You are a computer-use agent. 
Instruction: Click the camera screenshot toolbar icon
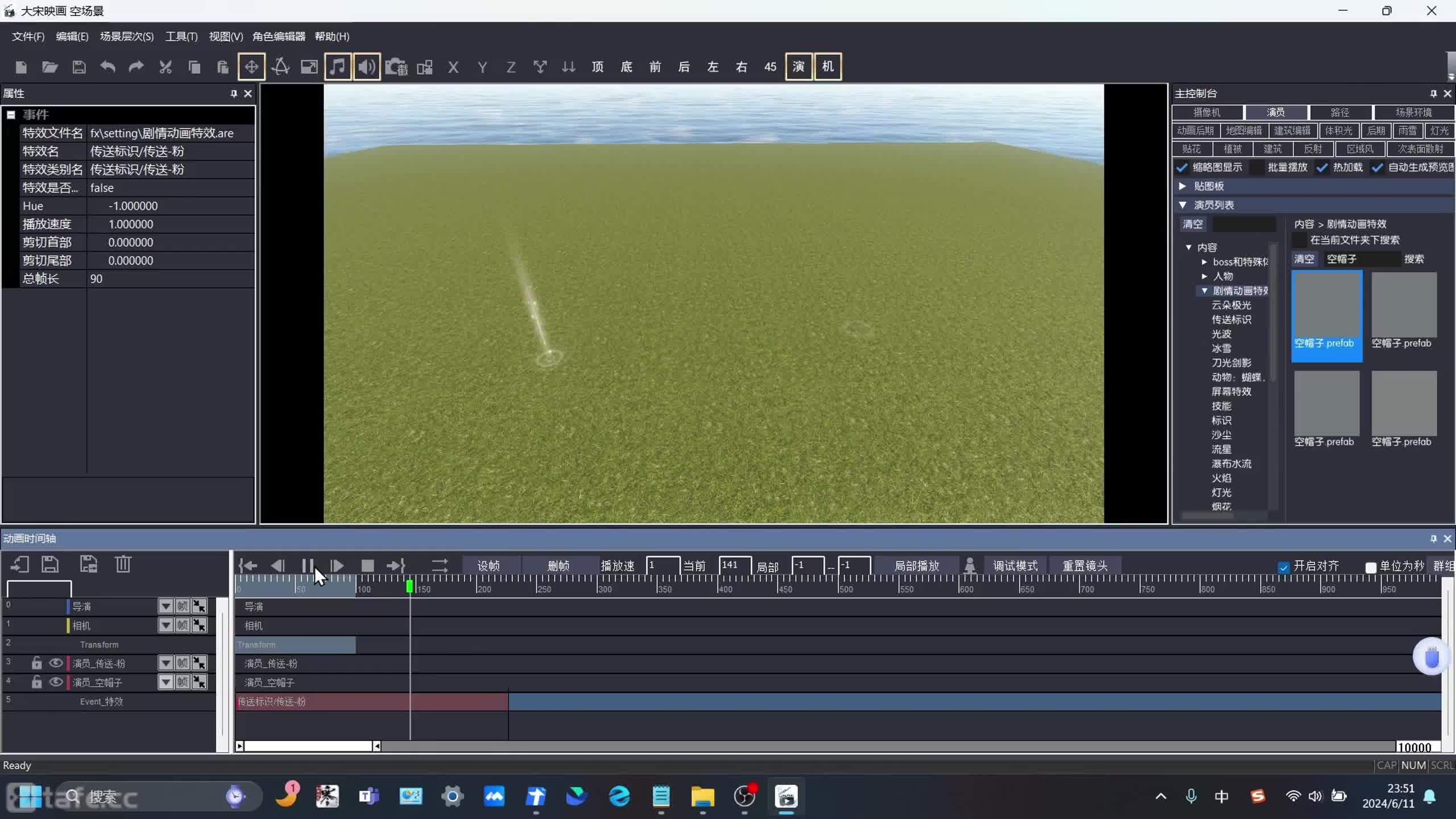pos(396,67)
